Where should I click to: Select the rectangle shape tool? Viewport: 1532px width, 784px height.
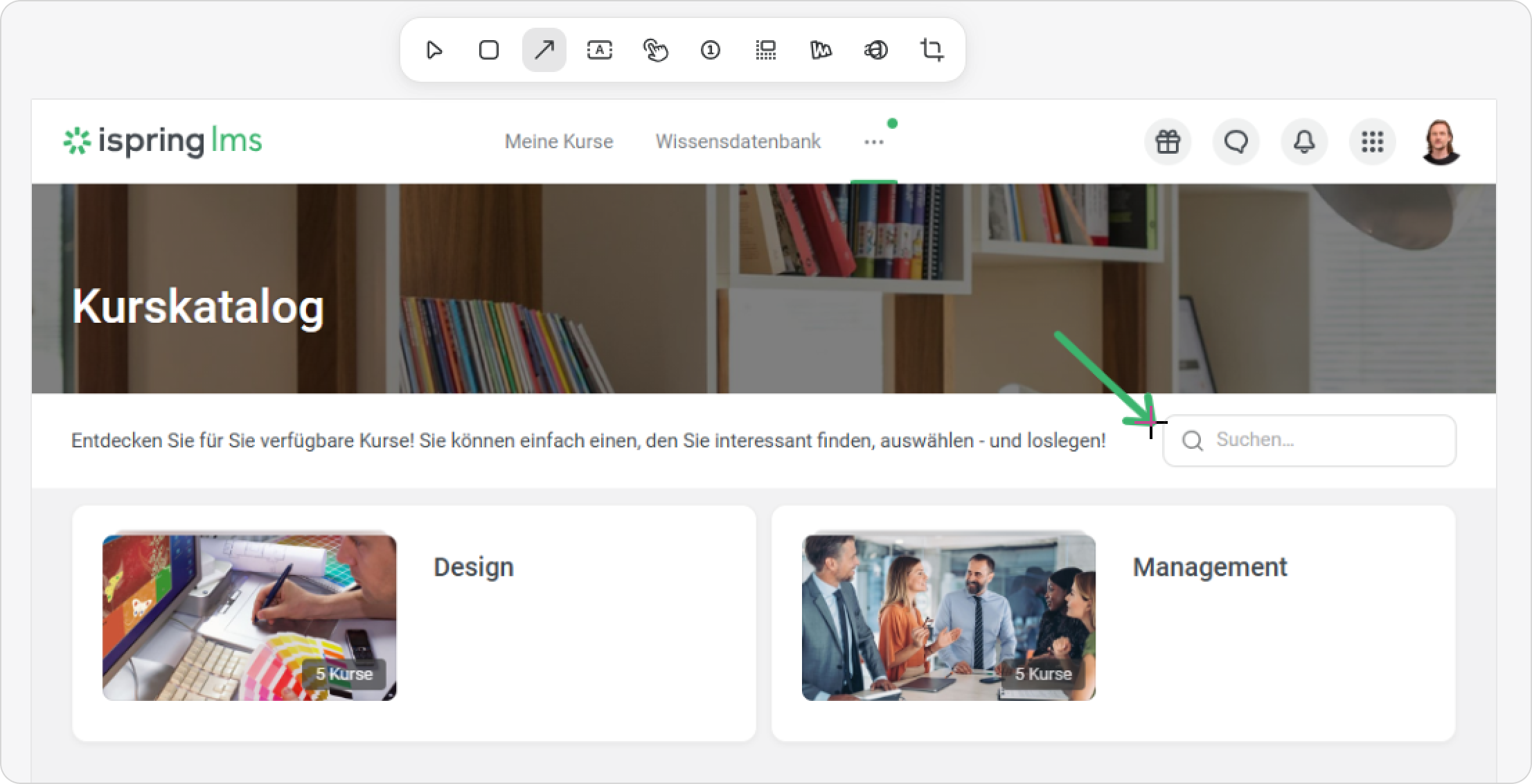(x=489, y=50)
